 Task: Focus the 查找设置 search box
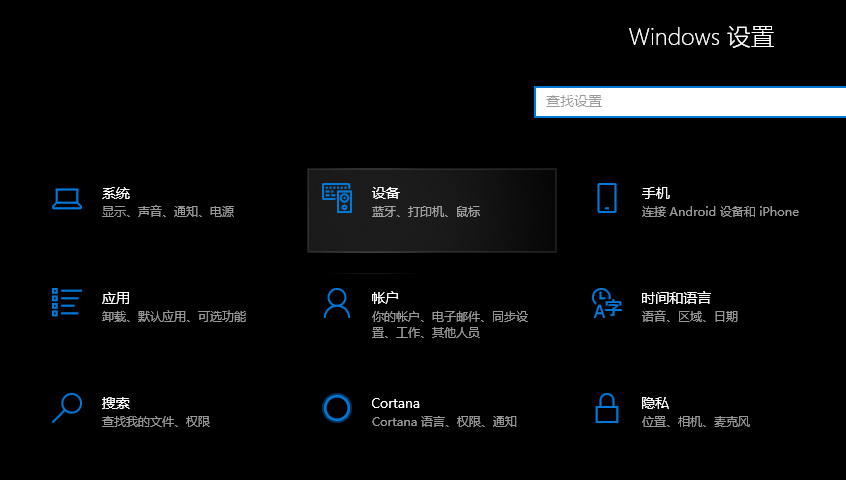(x=690, y=101)
